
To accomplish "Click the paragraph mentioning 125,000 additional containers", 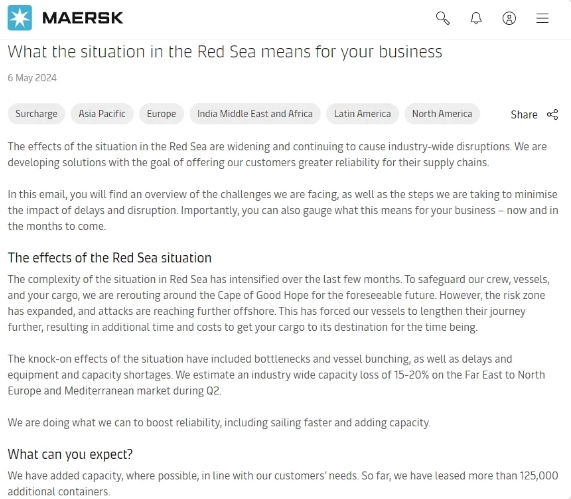I will click(x=283, y=483).
